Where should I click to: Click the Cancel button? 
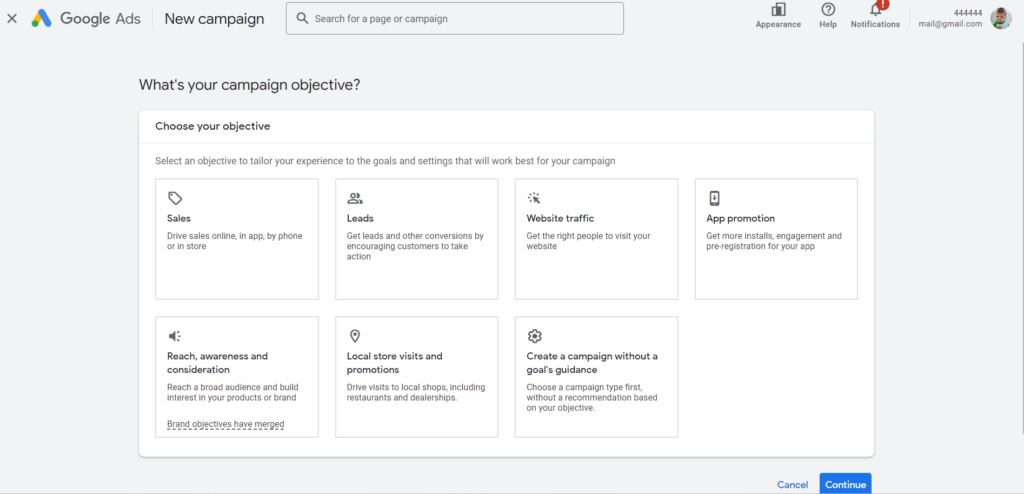coord(792,484)
